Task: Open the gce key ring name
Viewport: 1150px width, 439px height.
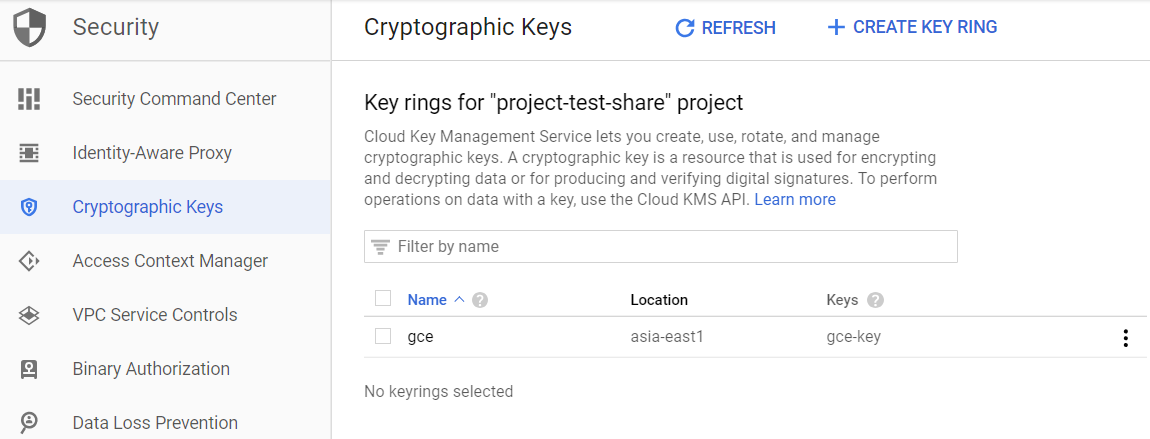Action: click(420, 337)
